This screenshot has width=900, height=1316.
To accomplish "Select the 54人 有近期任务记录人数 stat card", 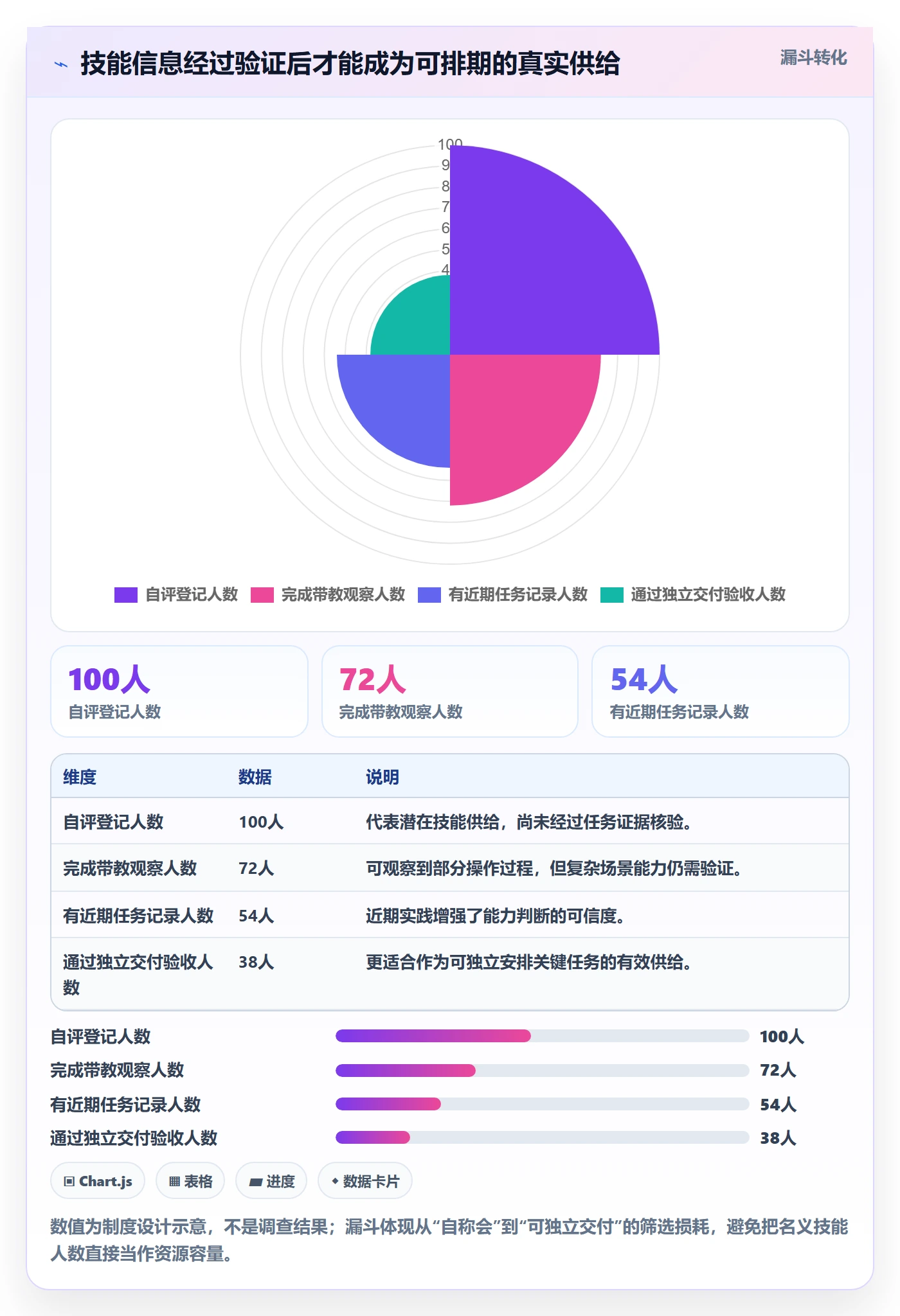I will pyautogui.click(x=721, y=691).
